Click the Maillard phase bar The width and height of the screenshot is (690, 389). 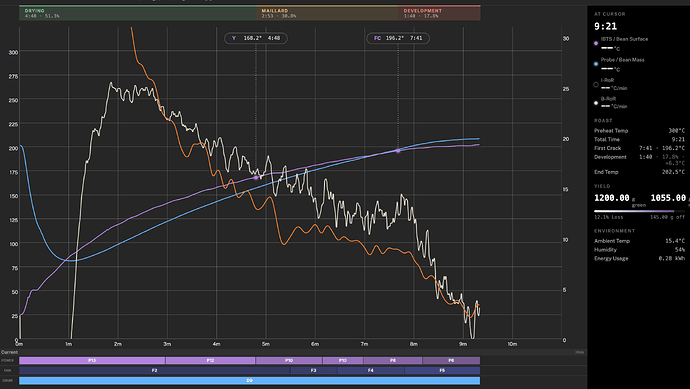[327, 13]
